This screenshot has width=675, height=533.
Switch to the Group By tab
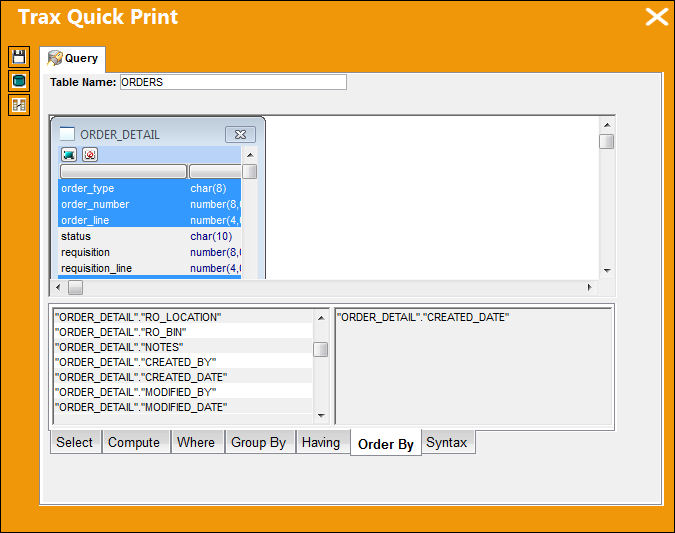click(259, 442)
